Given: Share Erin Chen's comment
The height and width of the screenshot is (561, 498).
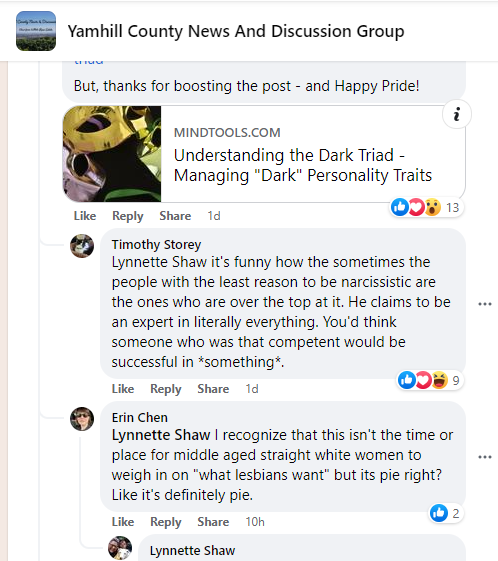Looking at the screenshot, I should (x=213, y=522).
